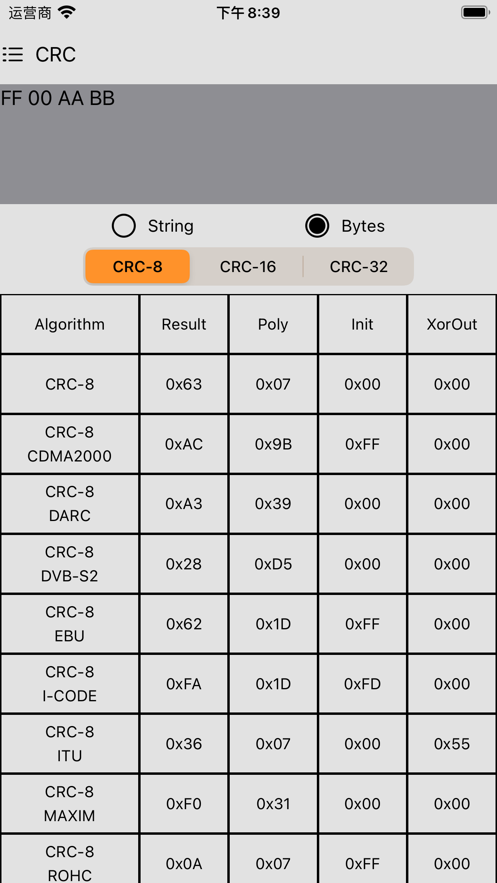Switch to the CRC-8 tab
The height and width of the screenshot is (883, 497).
(x=137, y=266)
